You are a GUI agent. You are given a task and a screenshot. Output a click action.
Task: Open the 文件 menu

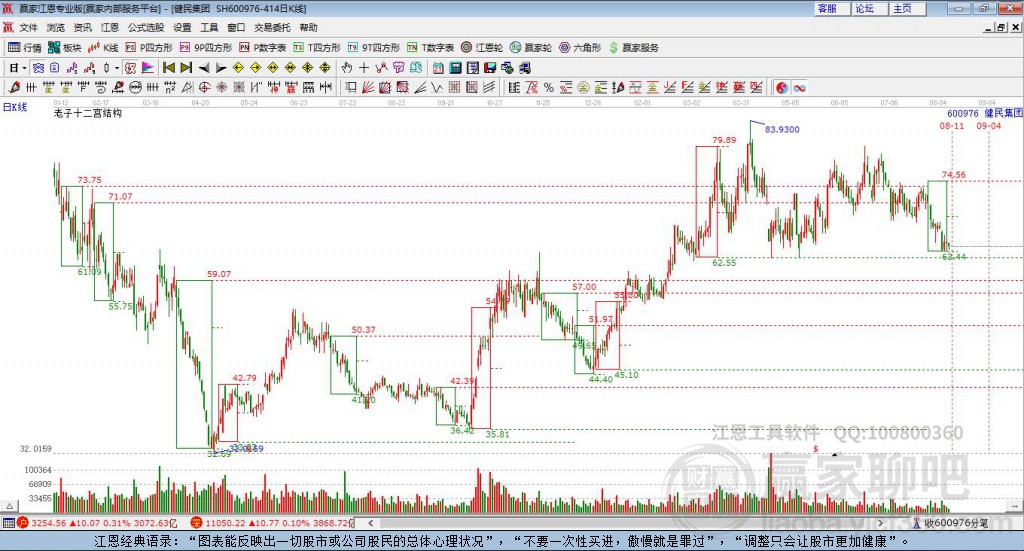coord(28,27)
